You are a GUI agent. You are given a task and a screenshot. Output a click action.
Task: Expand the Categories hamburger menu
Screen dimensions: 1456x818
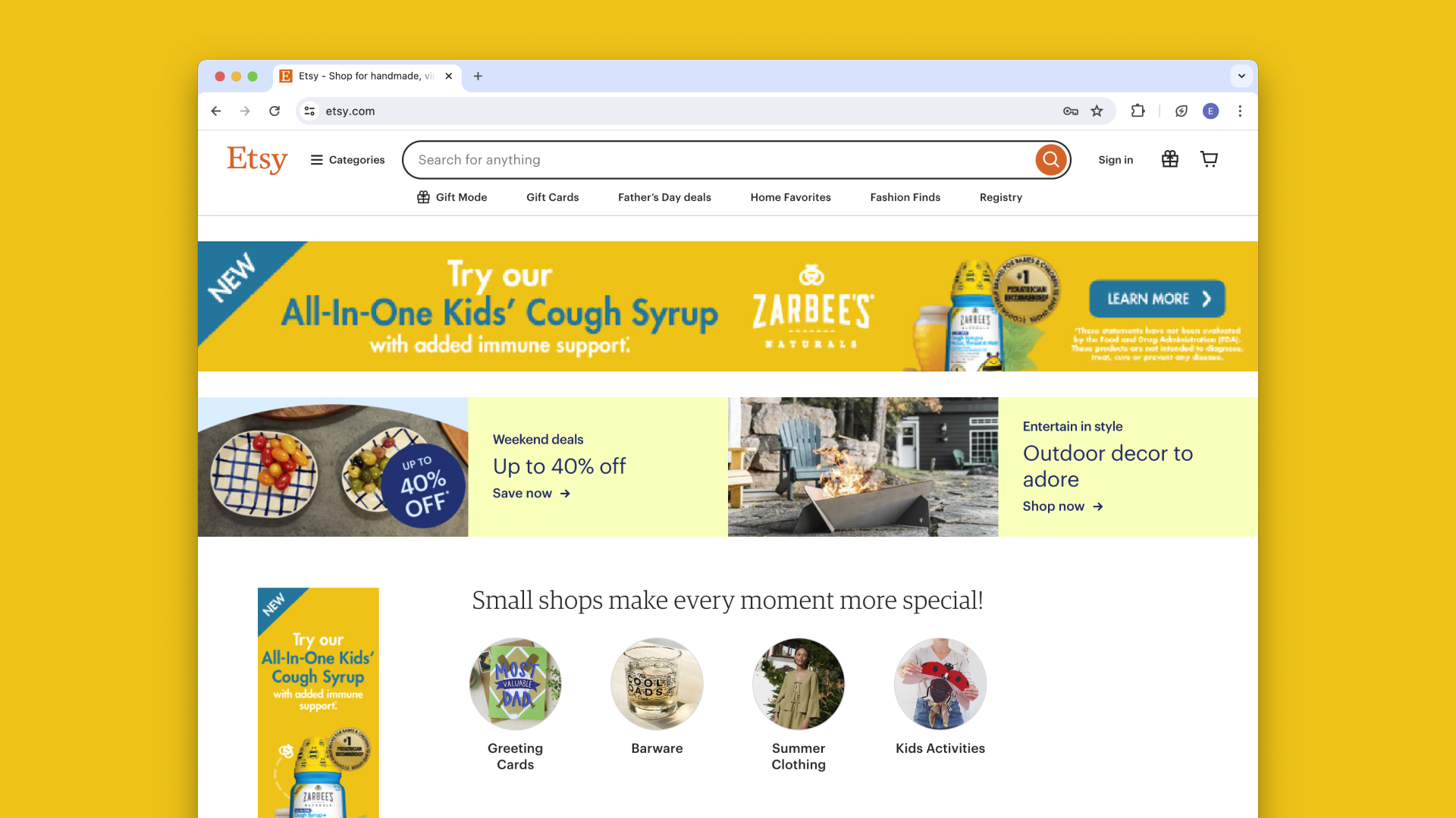click(x=347, y=160)
